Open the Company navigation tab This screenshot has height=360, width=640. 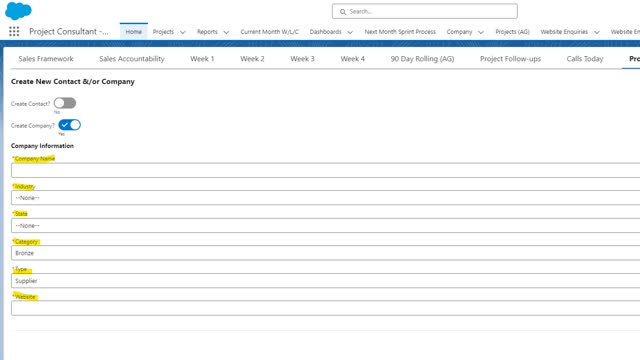pos(459,31)
